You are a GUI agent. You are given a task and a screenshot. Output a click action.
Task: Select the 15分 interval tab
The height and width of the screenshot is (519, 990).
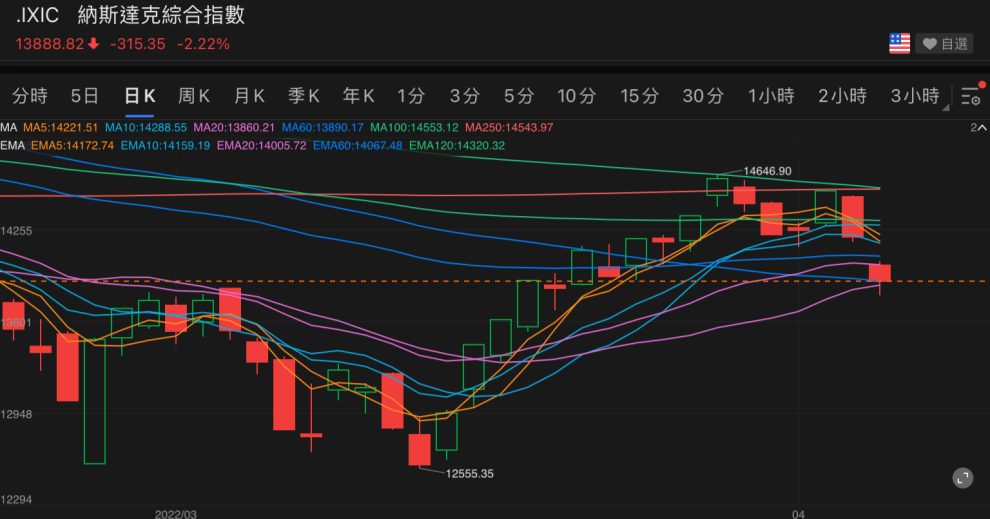[639, 96]
